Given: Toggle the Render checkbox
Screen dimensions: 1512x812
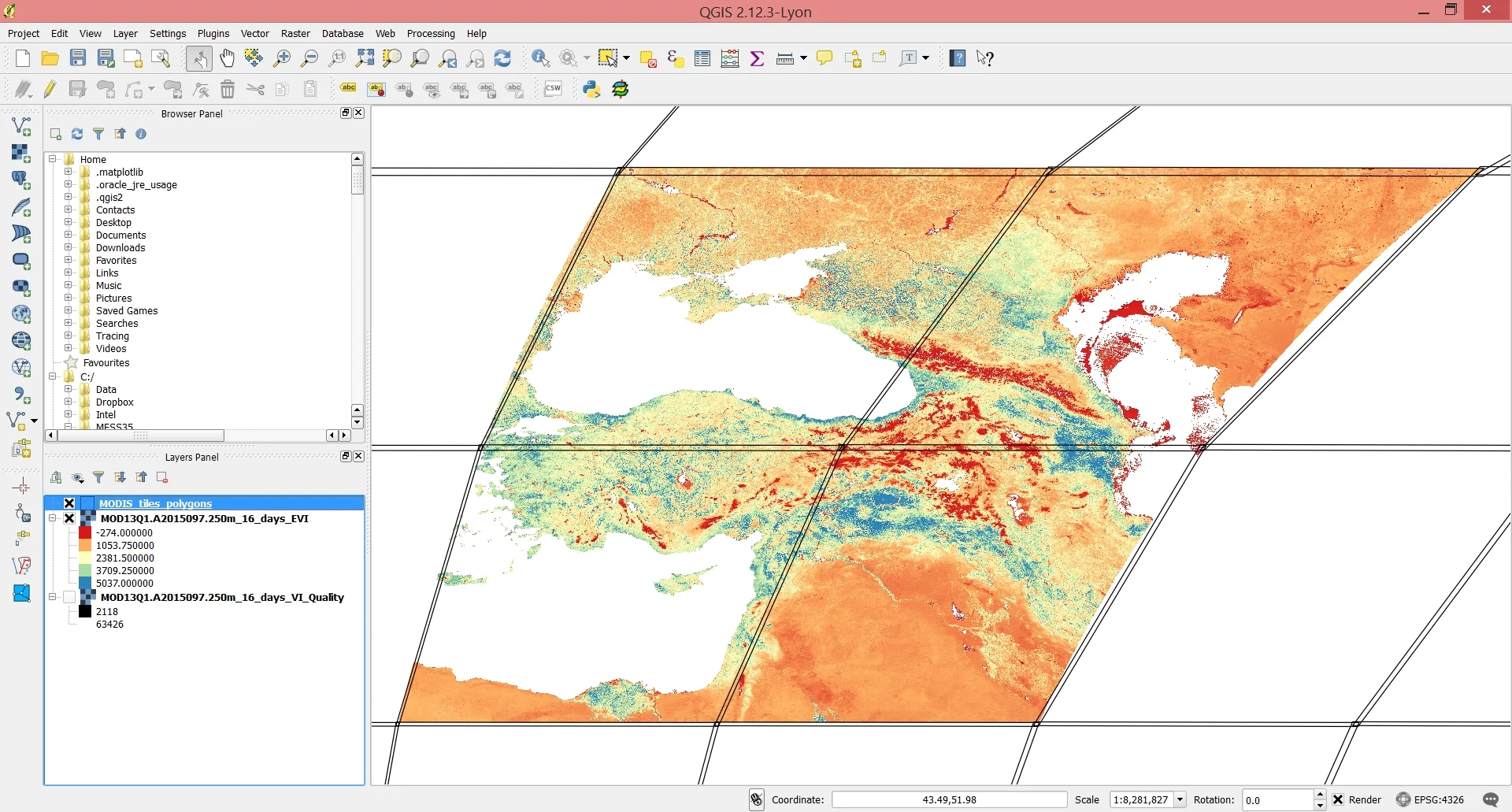Looking at the screenshot, I should 1338,799.
